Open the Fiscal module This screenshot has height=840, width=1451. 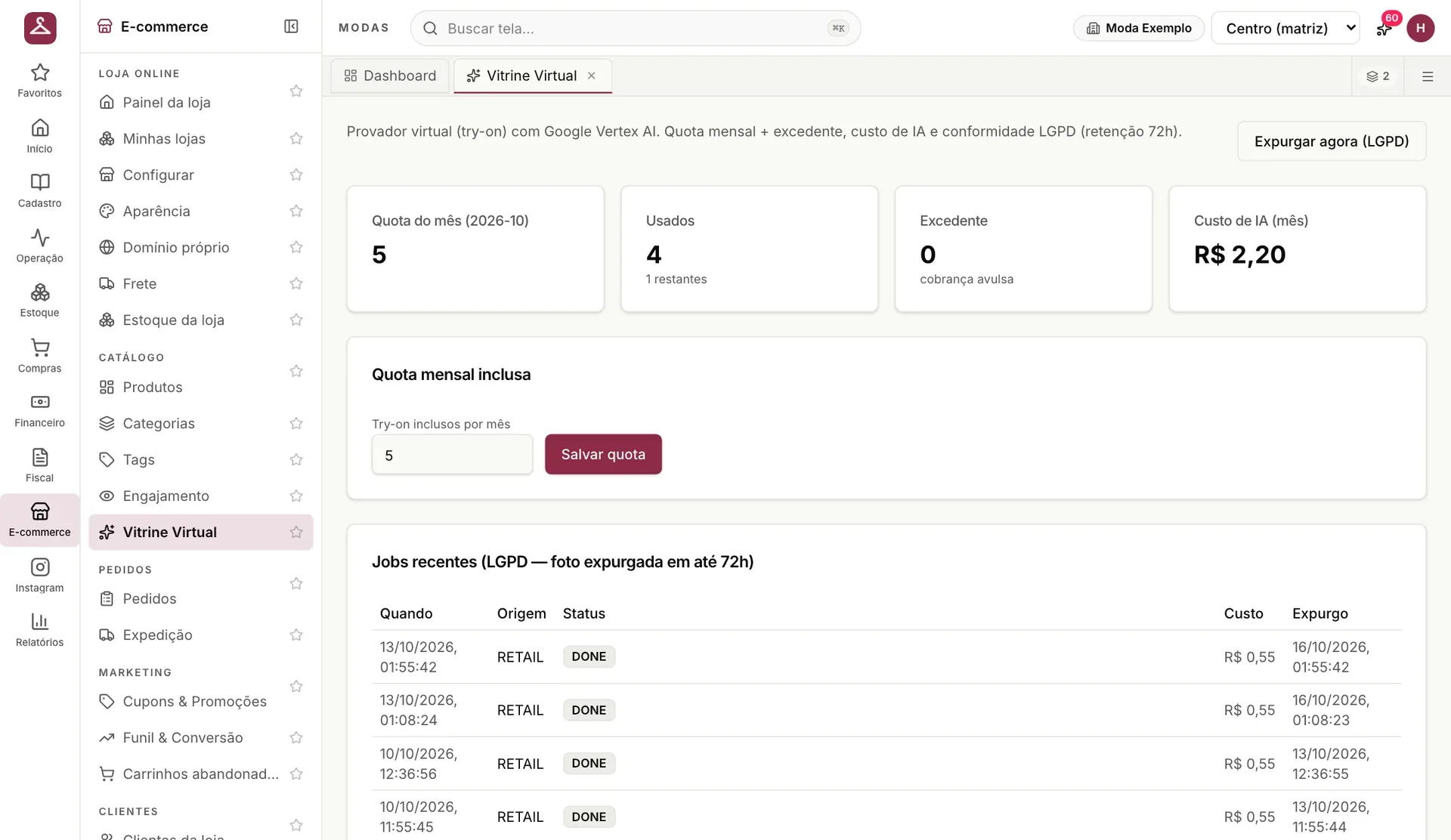pos(39,466)
